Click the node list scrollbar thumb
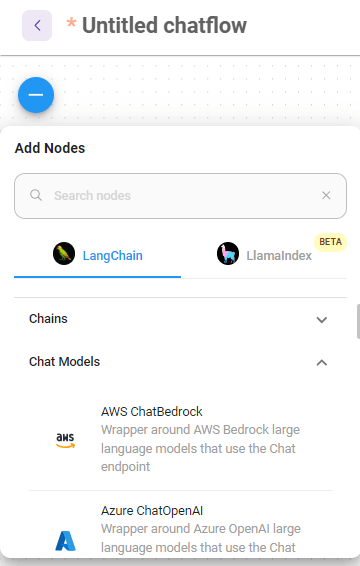360x566 pixels. (358, 321)
